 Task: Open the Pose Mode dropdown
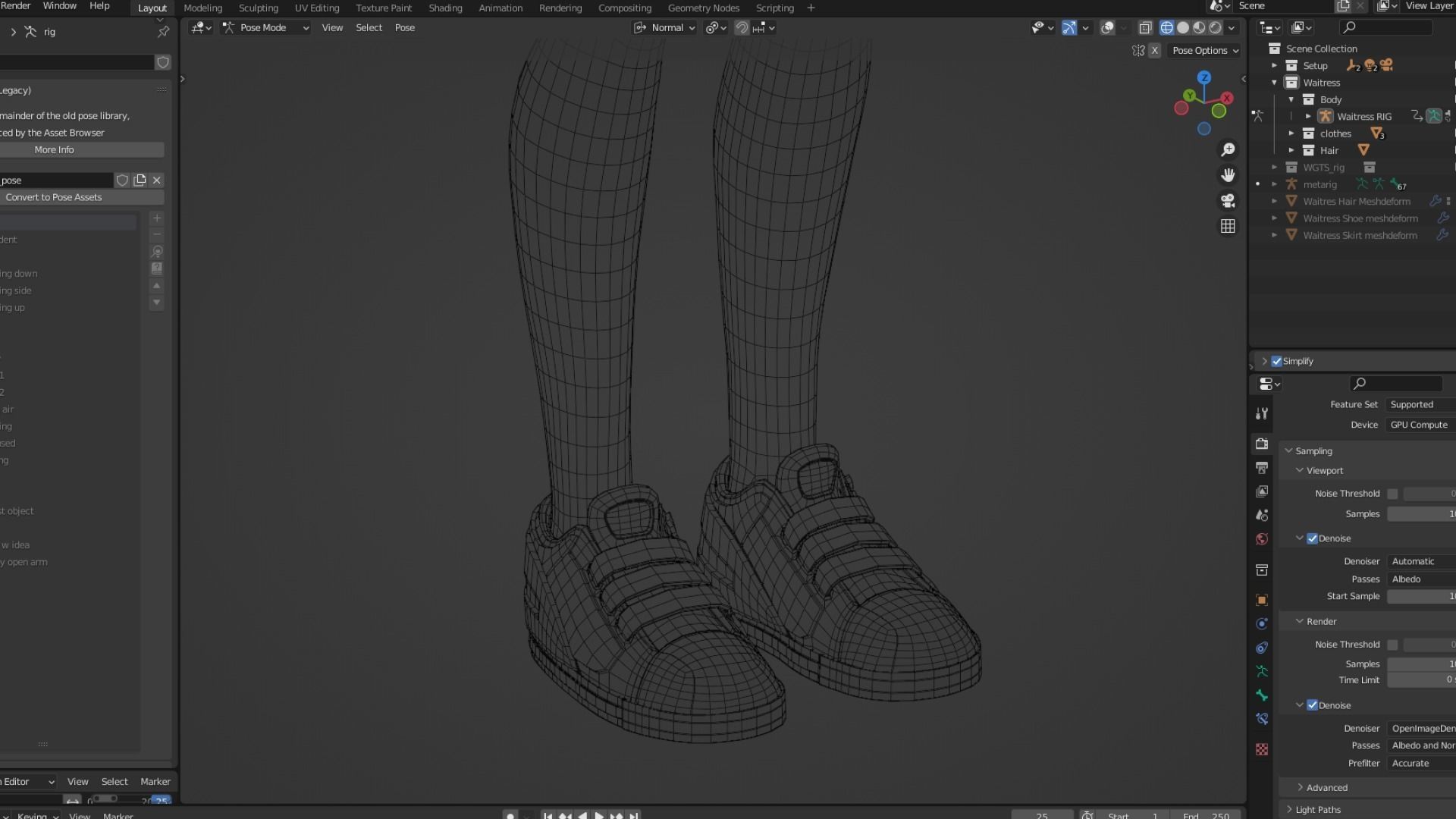(x=265, y=28)
